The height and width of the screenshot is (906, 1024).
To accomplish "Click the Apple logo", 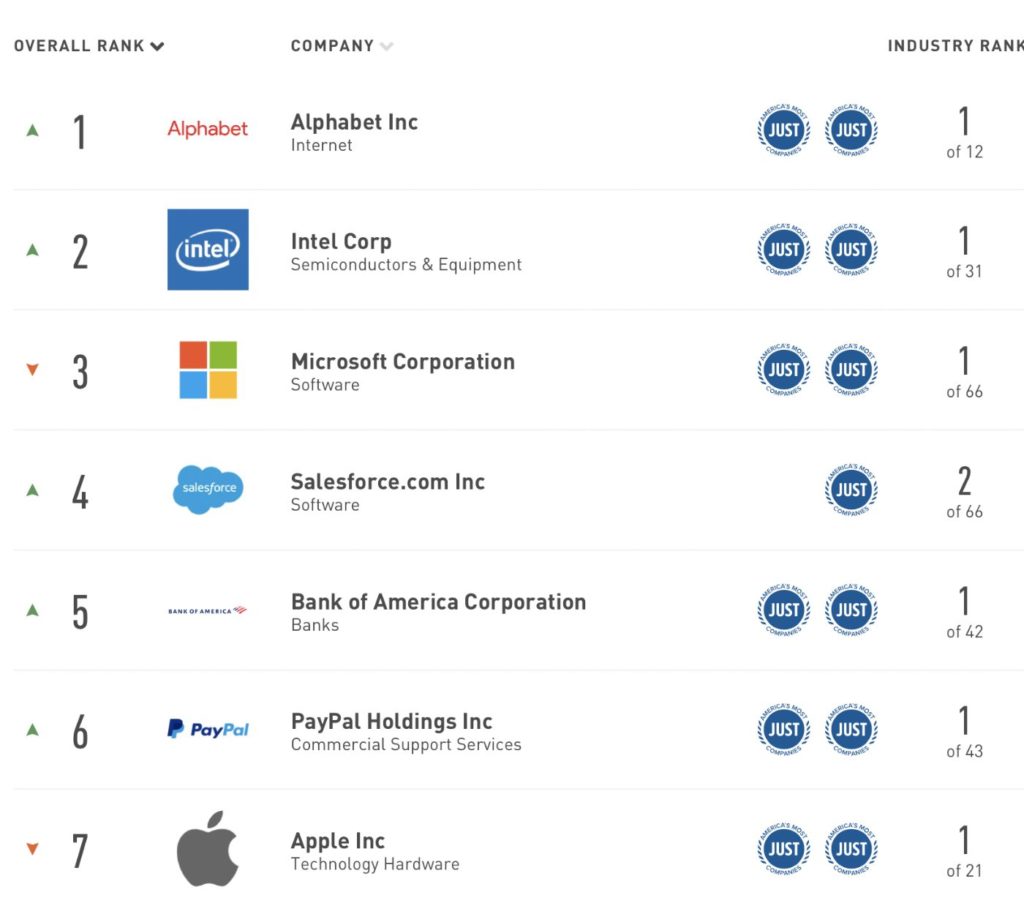I will click(x=208, y=849).
